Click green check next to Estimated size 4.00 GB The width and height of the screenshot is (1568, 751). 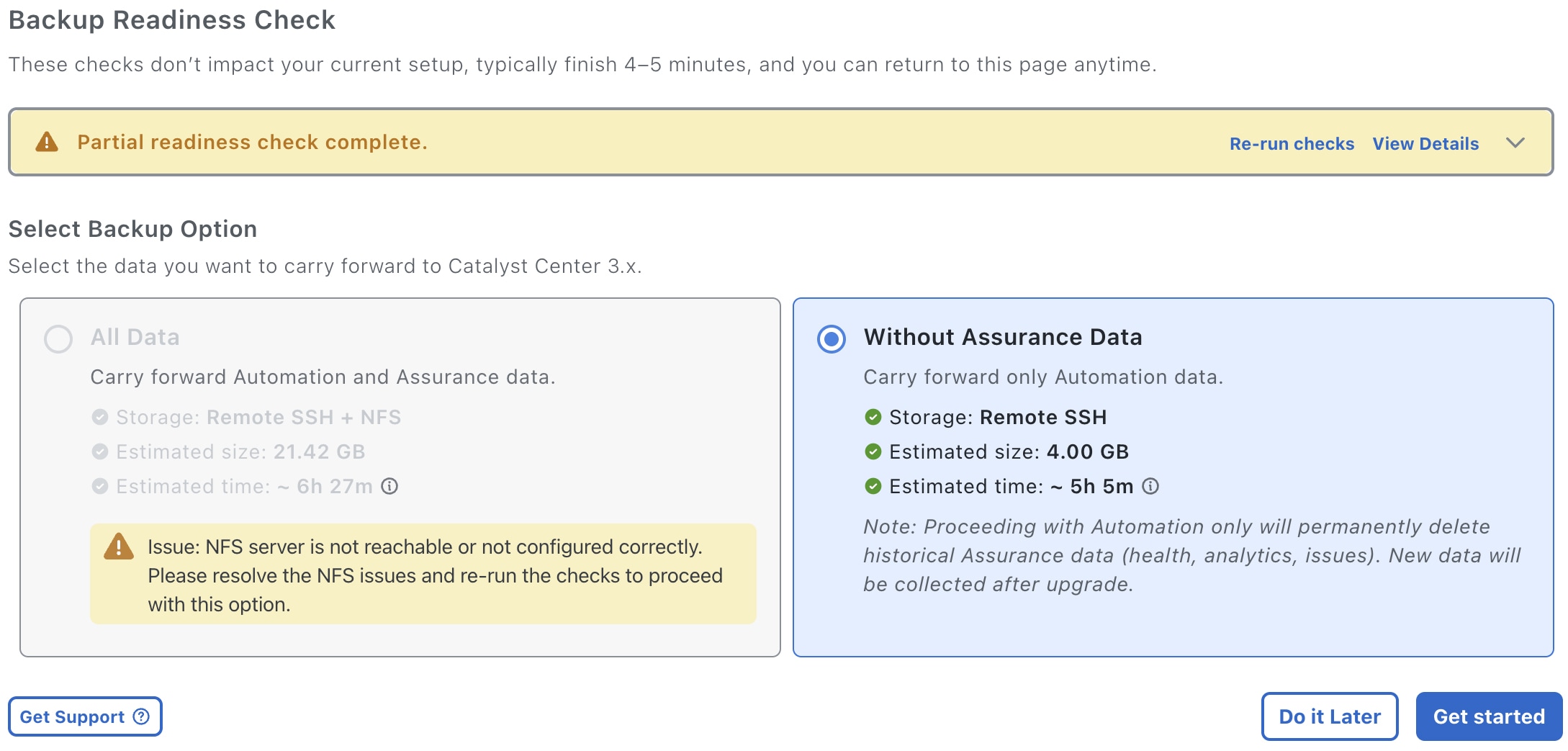pyautogui.click(x=873, y=451)
